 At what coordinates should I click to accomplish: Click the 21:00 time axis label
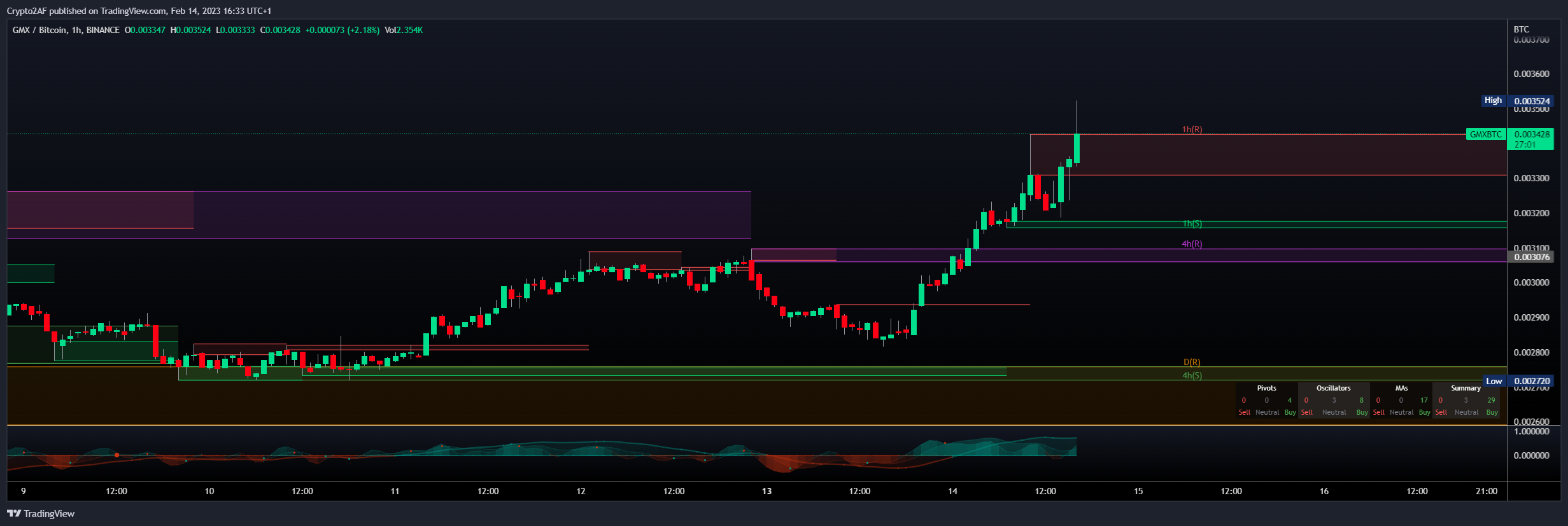pyautogui.click(x=1487, y=491)
